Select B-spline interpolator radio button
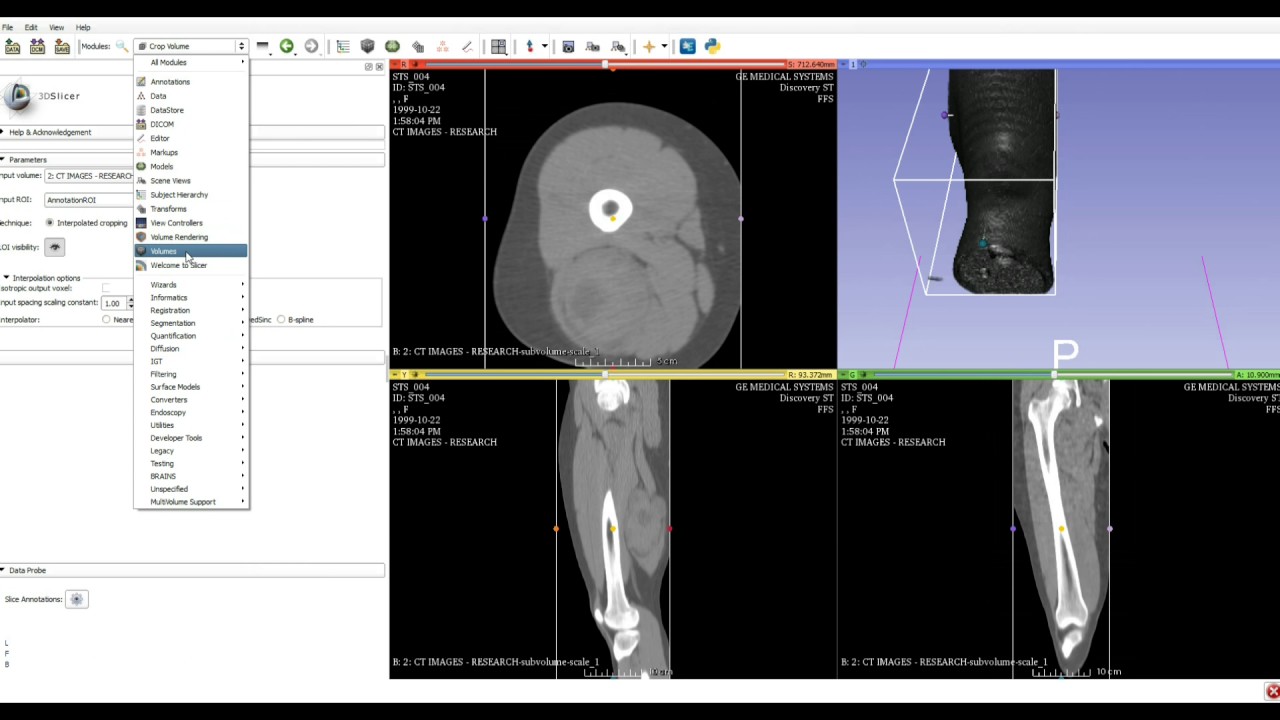Viewport: 1280px width, 720px height. 281,320
